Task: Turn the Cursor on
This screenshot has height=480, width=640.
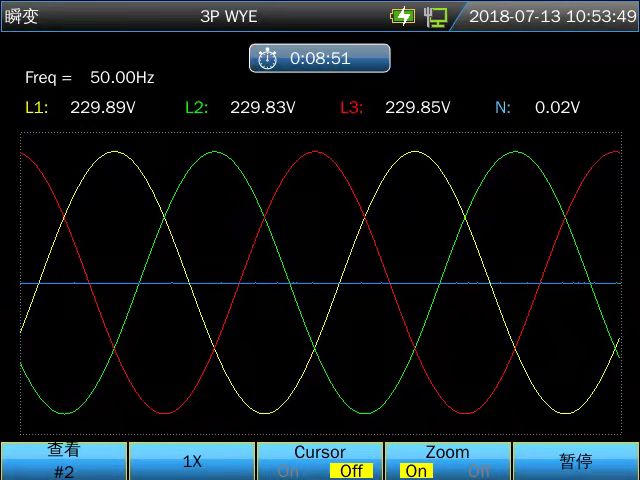Action: tap(288, 471)
